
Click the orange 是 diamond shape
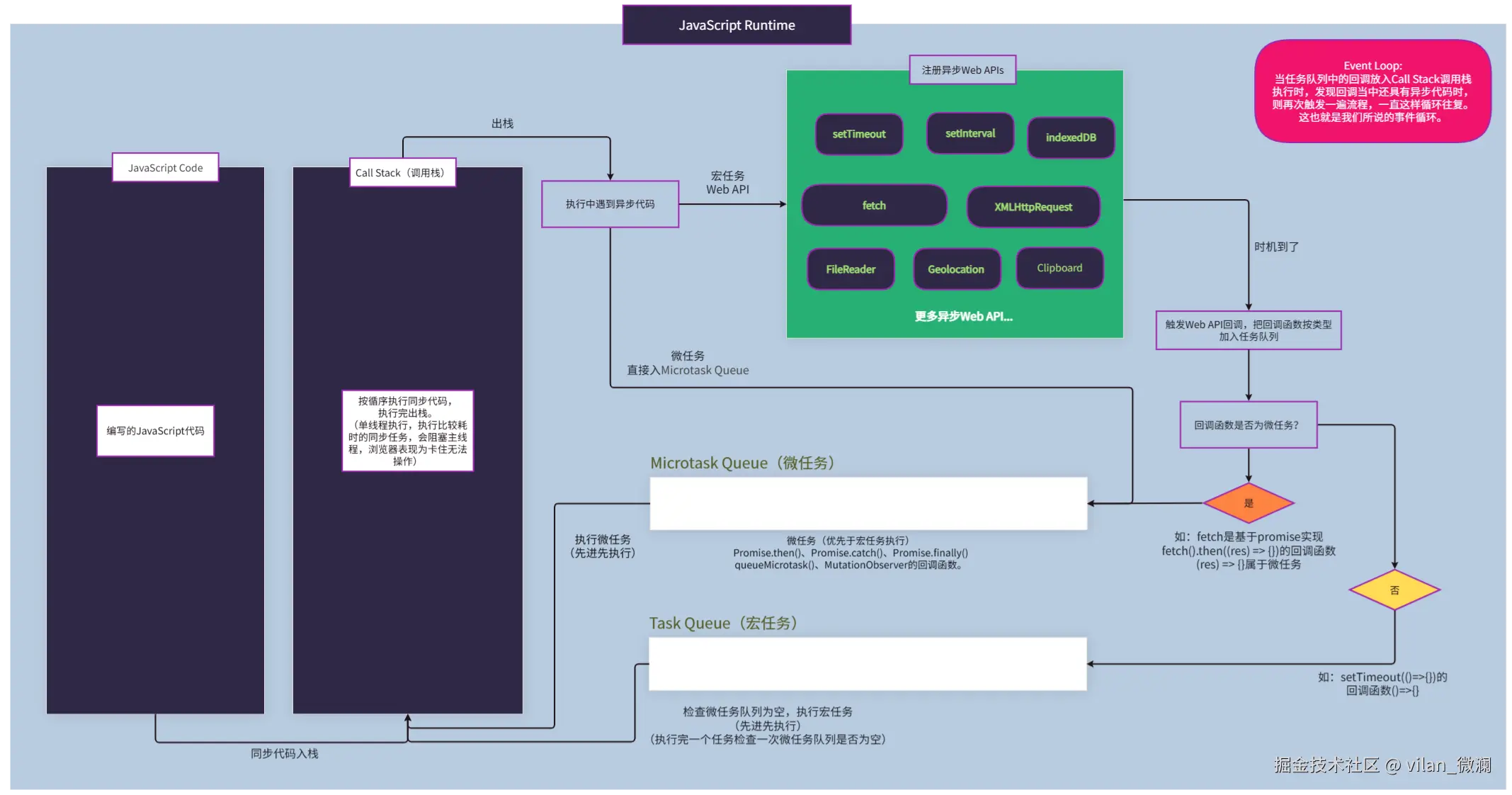[x=1249, y=503]
